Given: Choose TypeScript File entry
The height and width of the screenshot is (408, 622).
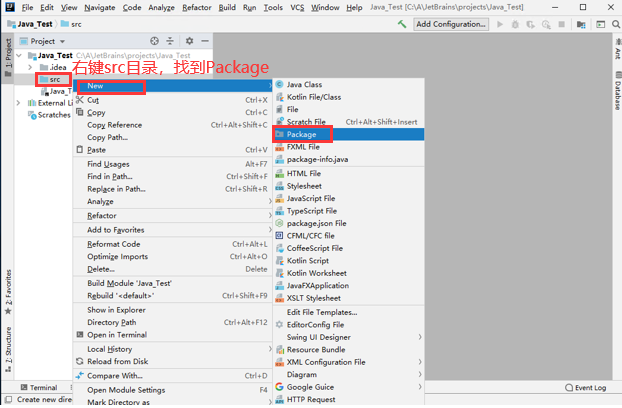Looking at the screenshot, I should (x=348, y=211).
